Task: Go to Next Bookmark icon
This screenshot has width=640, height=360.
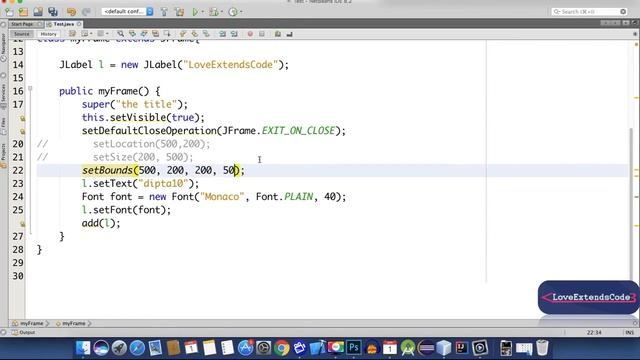Action: pyautogui.click(x=195, y=34)
